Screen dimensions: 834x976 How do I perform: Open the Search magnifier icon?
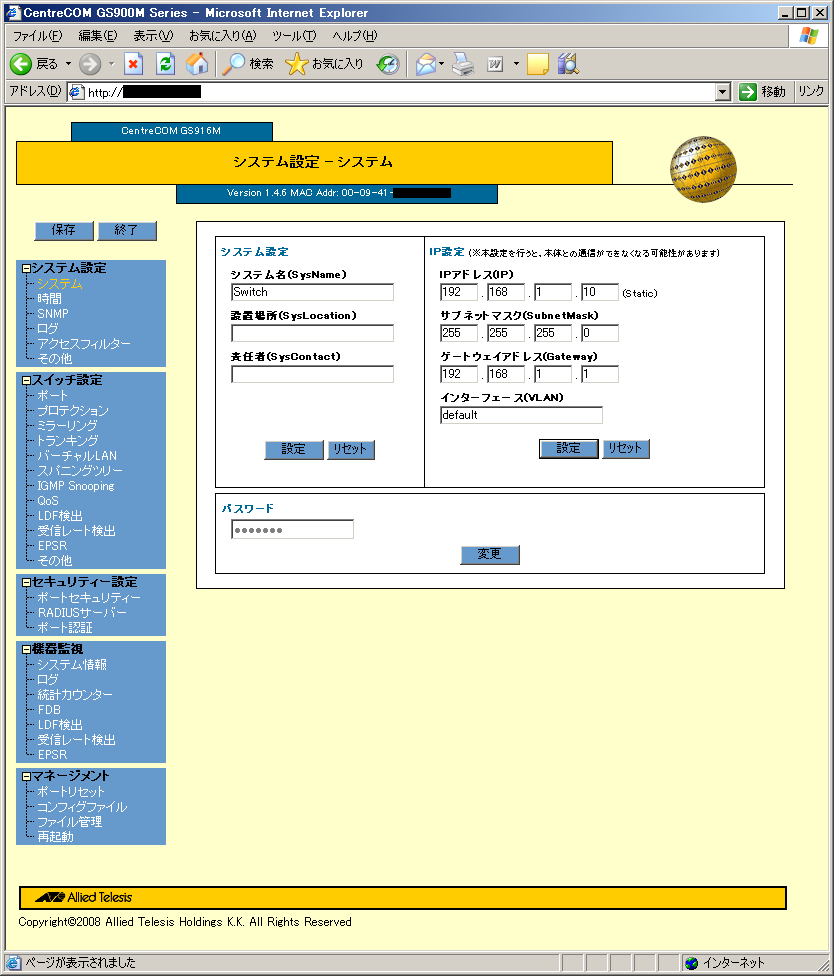(x=233, y=63)
